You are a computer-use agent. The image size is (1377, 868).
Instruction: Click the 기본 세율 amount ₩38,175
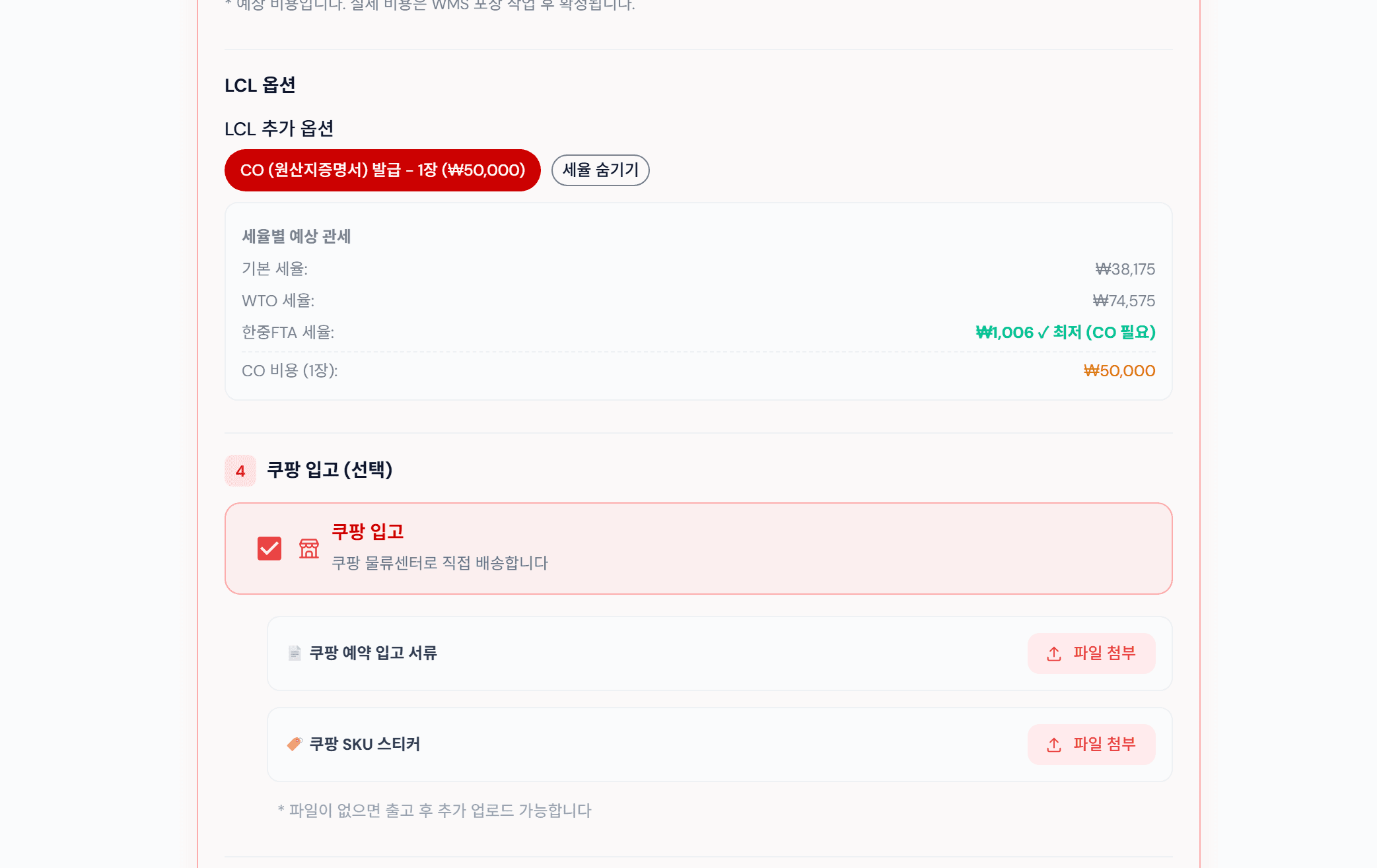coord(1125,269)
